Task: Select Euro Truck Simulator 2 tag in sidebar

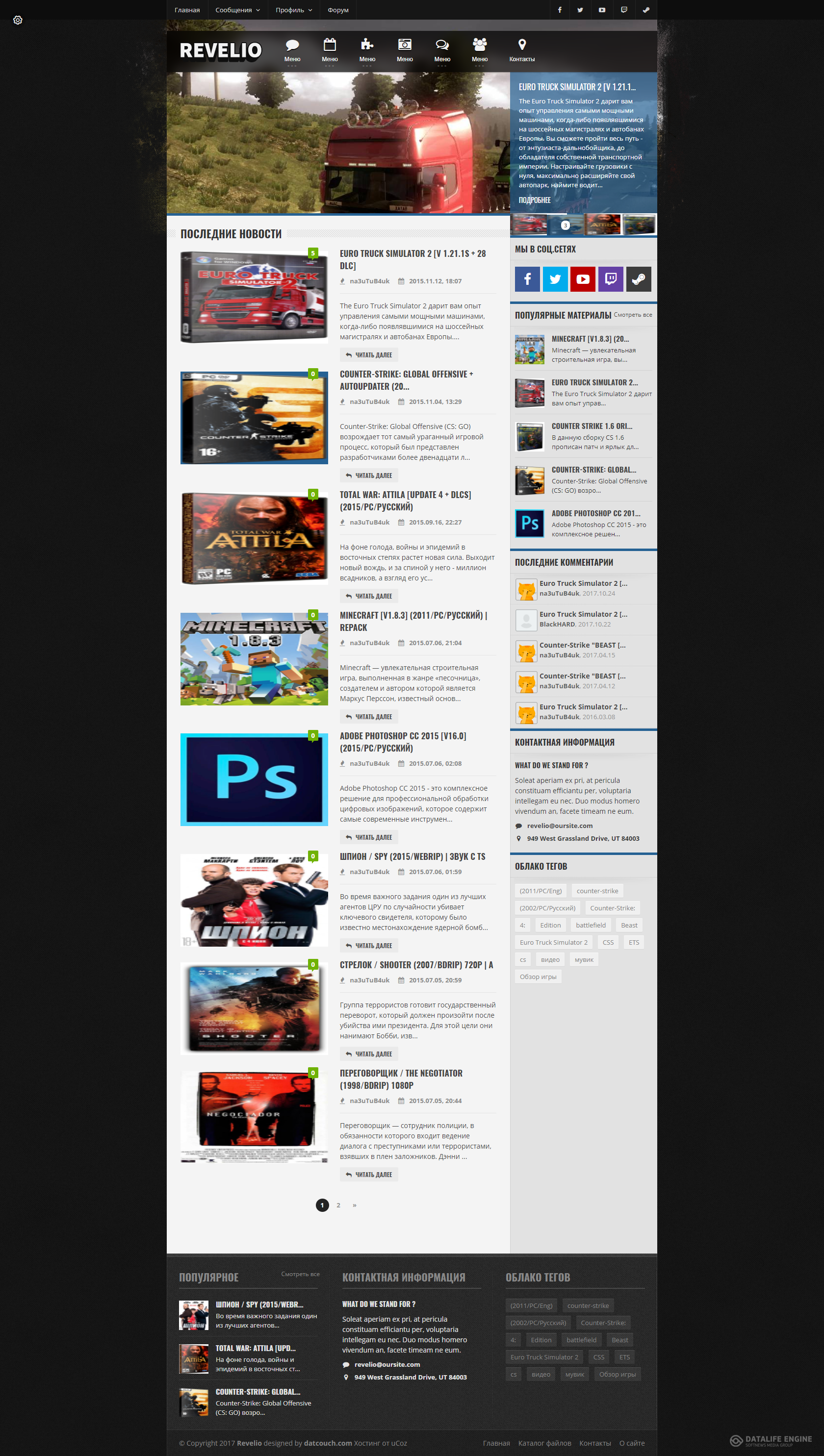Action: [553, 942]
